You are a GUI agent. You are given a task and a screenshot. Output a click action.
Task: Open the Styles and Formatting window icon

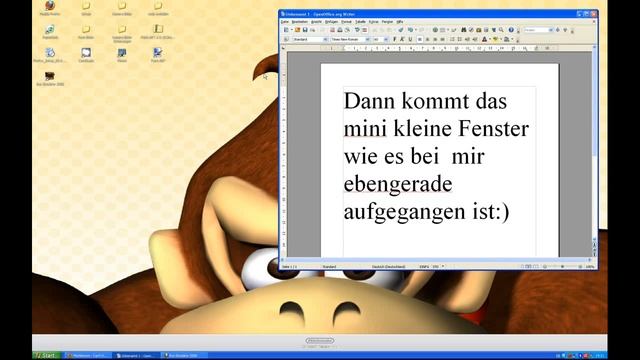(286, 39)
